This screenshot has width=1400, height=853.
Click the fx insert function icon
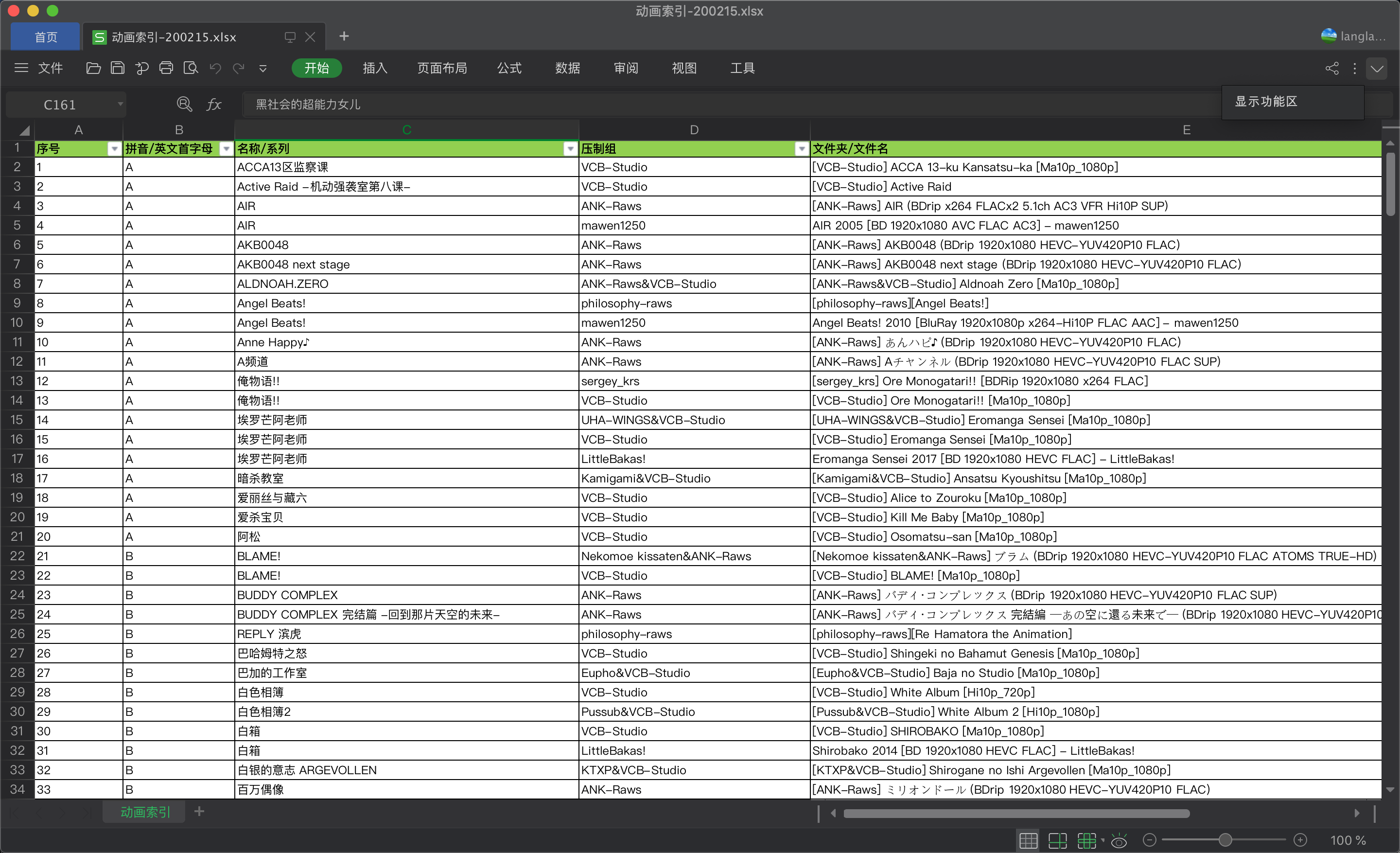click(x=213, y=104)
